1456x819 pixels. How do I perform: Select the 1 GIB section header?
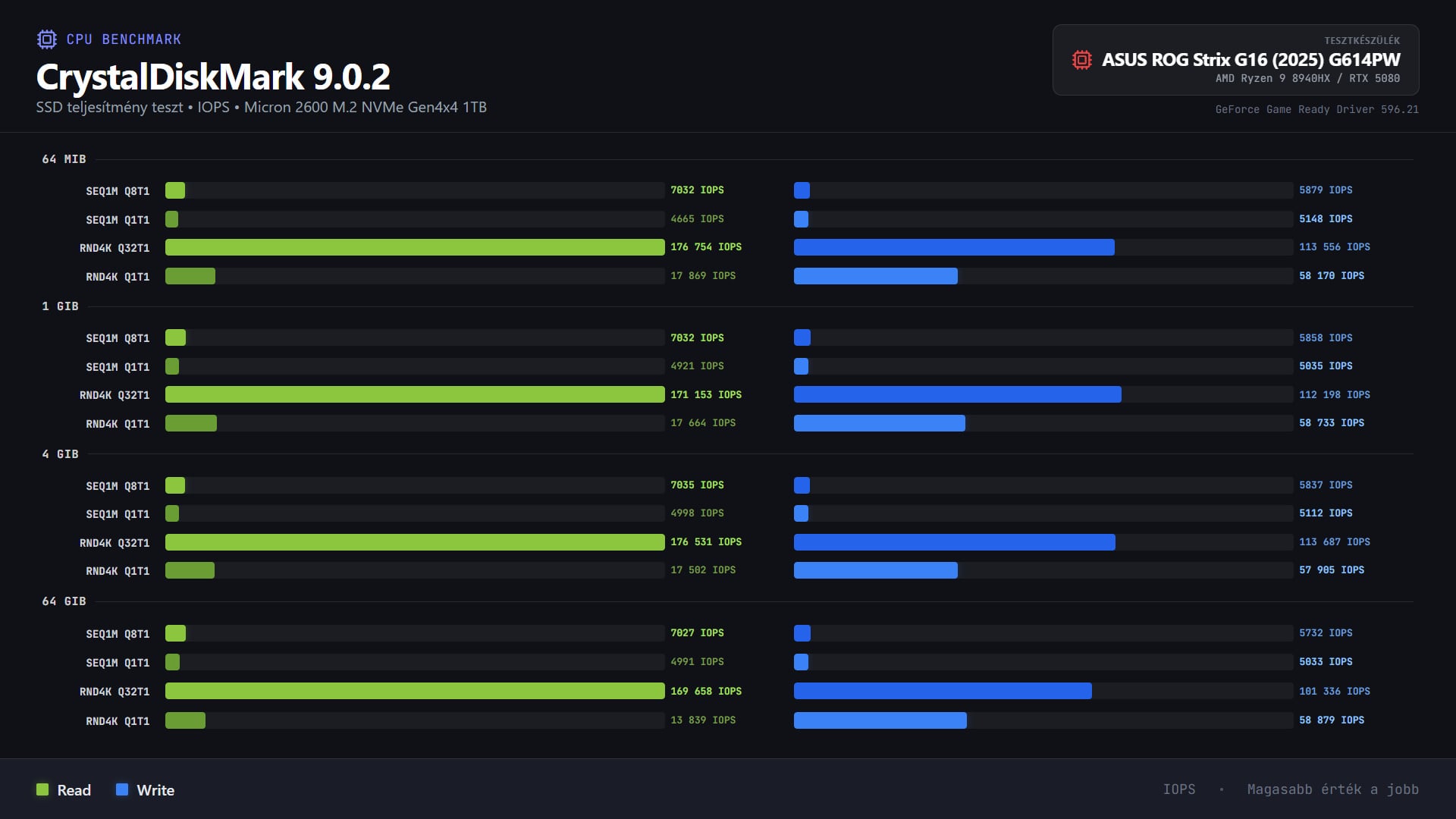(x=60, y=306)
